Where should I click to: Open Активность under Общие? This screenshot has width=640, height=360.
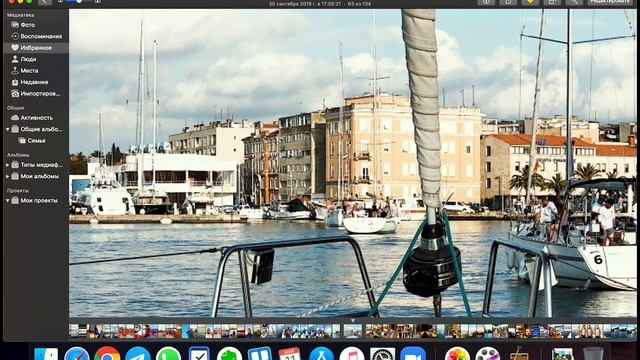[36, 118]
